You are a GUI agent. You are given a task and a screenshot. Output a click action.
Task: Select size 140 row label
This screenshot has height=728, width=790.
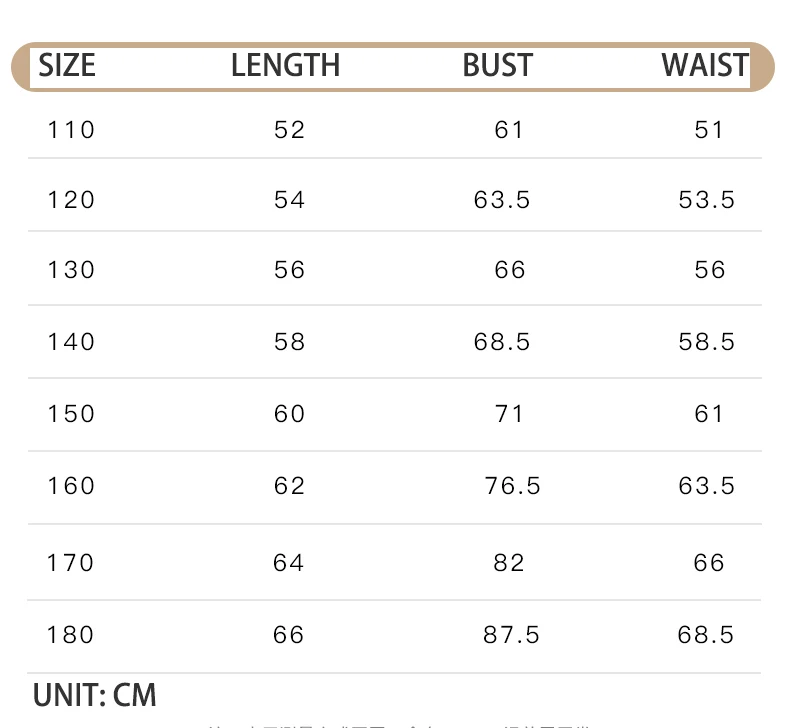click(71, 342)
